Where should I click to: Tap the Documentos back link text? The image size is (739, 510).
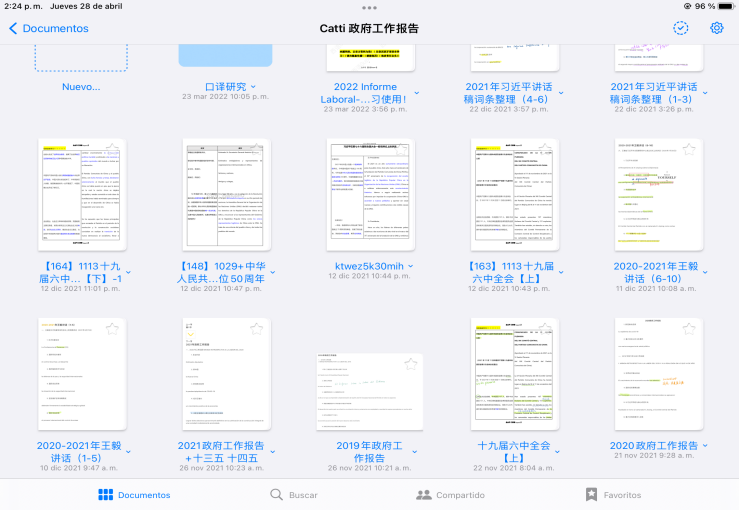point(55,28)
